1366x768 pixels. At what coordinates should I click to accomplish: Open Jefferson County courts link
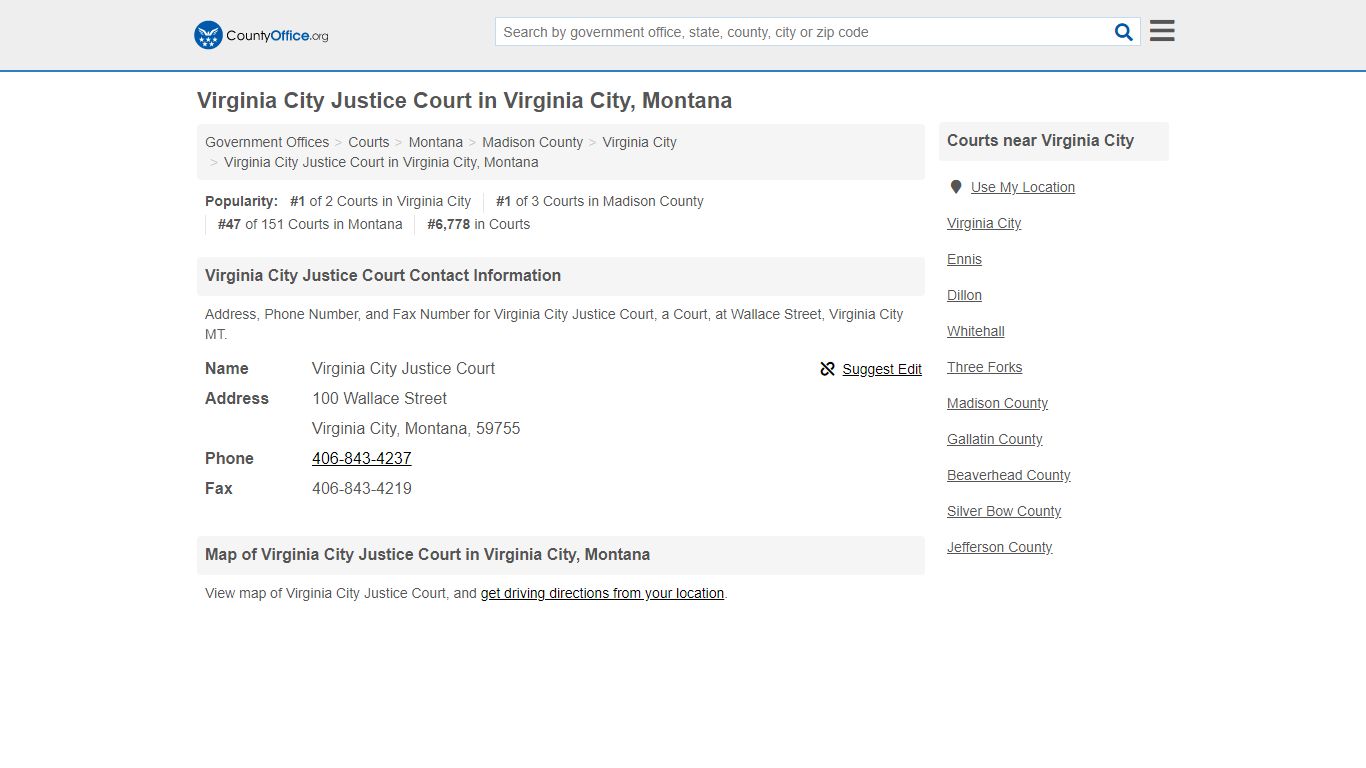click(1000, 547)
